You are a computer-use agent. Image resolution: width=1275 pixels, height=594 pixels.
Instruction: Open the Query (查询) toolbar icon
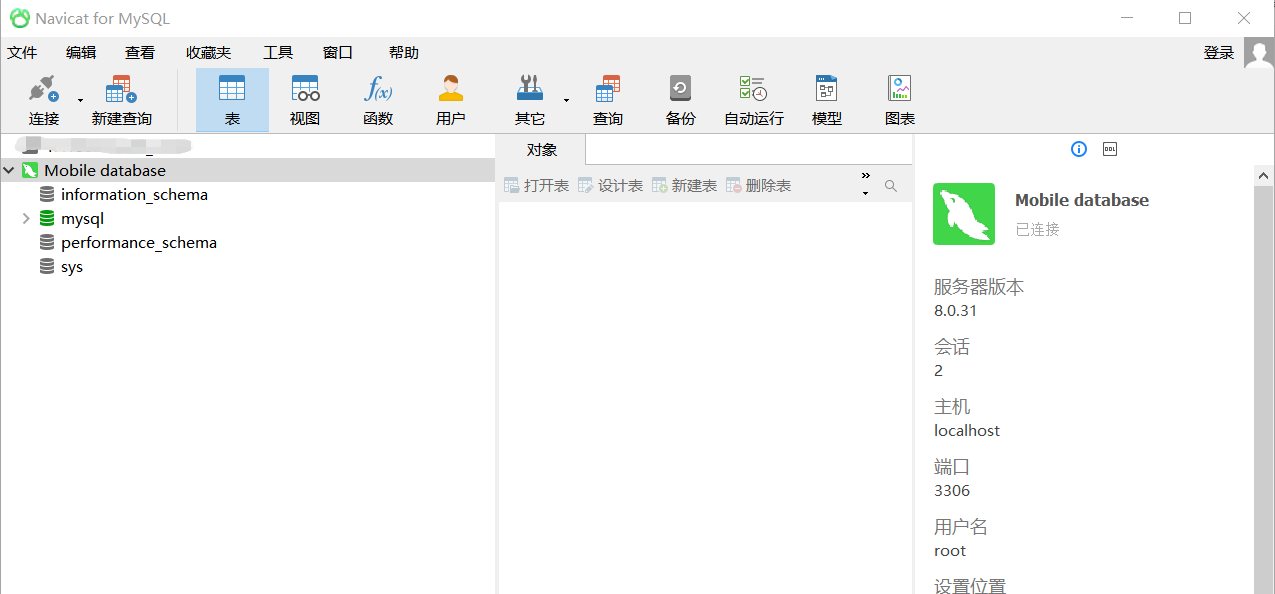[608, 89]
